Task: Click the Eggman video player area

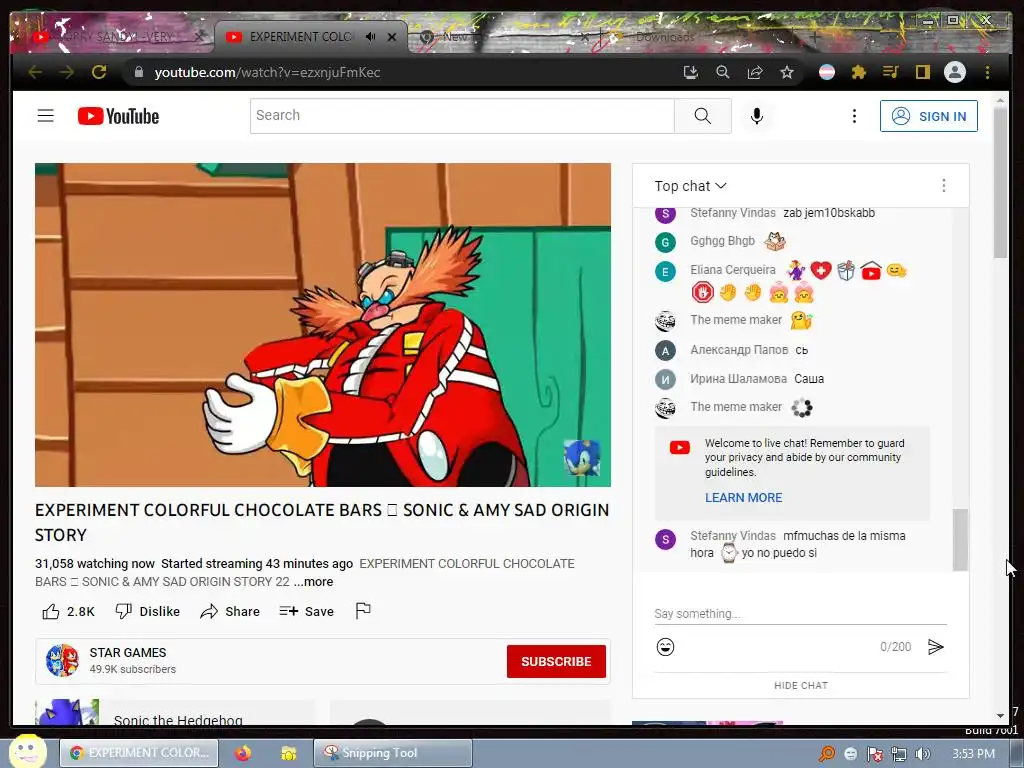Action: 323,325
